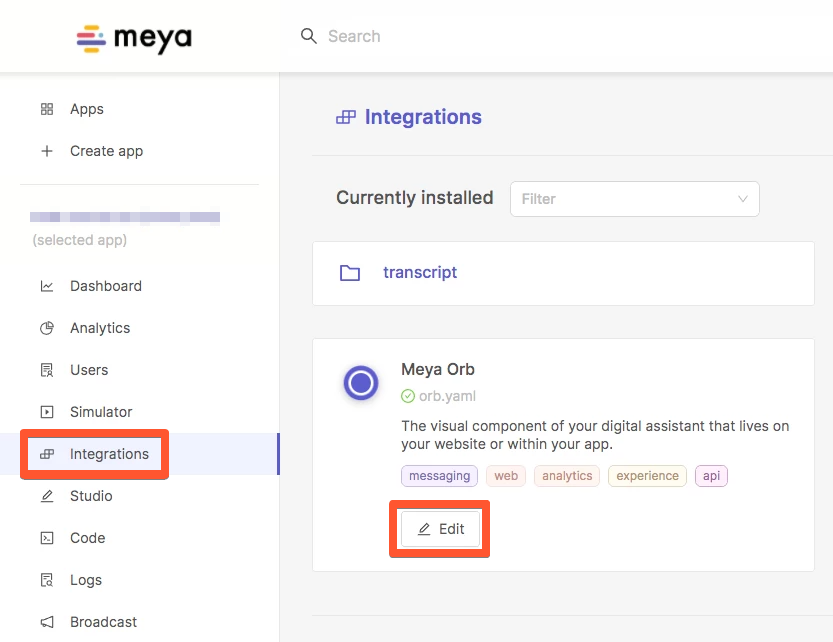The width and height of the screenshot is (833, 642).
Task: Select Create app in sidebar
Action: pos(106,151)
